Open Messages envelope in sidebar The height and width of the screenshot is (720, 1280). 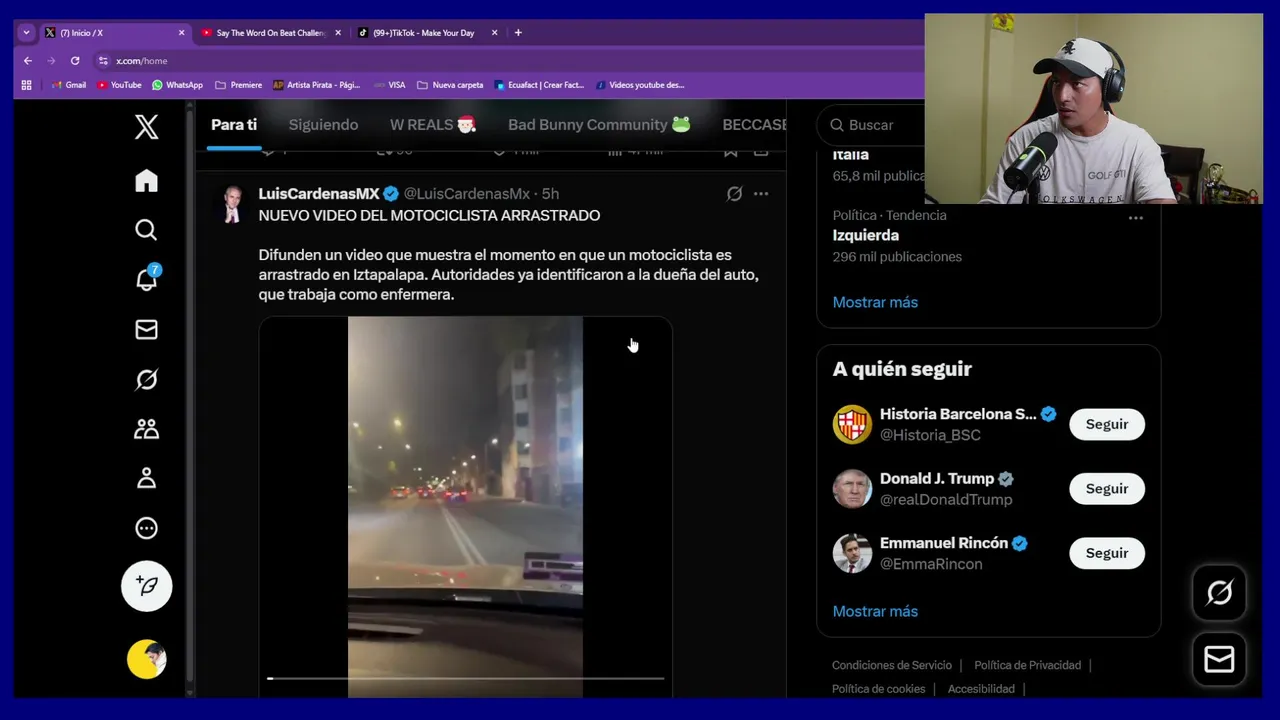[x=146, y=329]
